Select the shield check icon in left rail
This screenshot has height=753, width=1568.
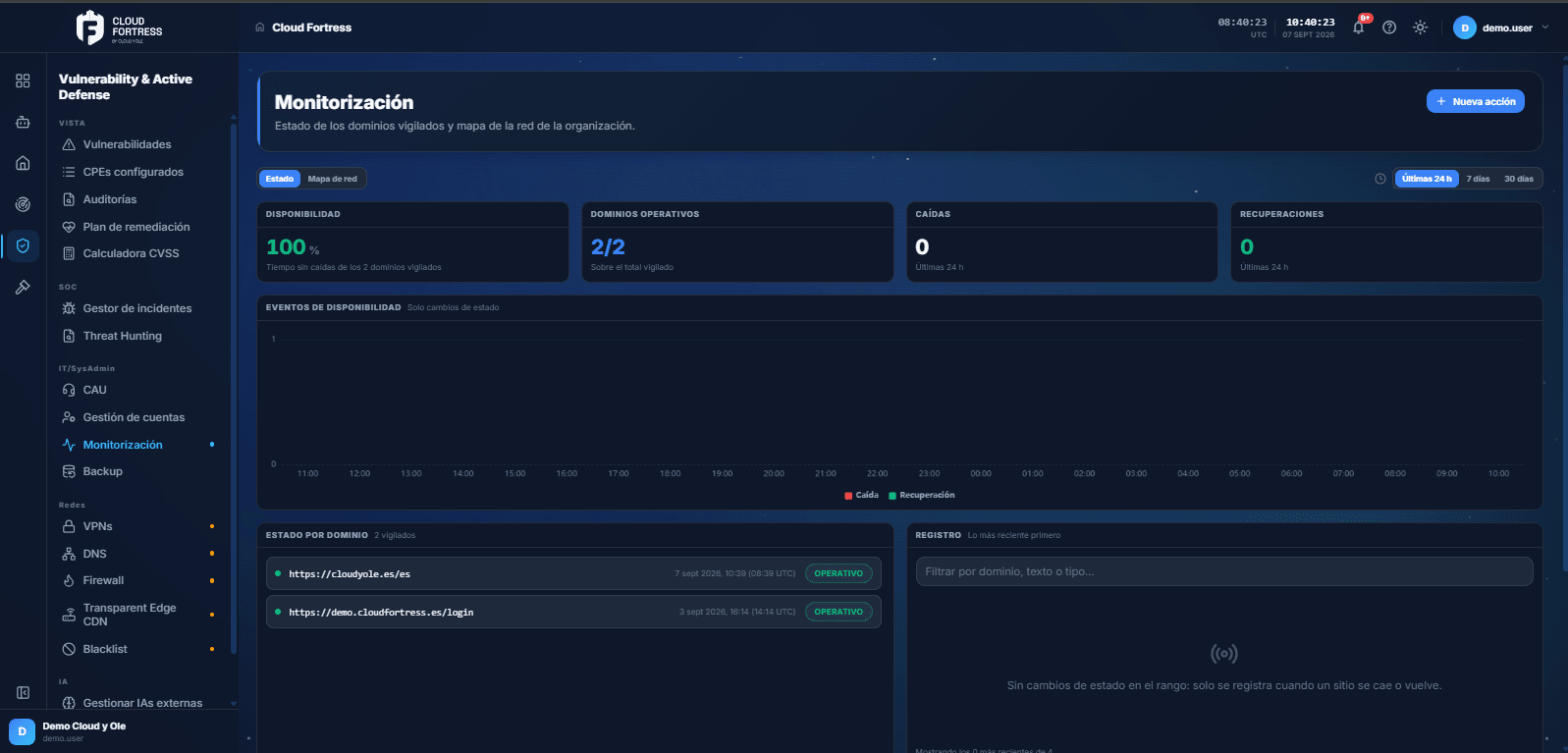tap(23, 245)
